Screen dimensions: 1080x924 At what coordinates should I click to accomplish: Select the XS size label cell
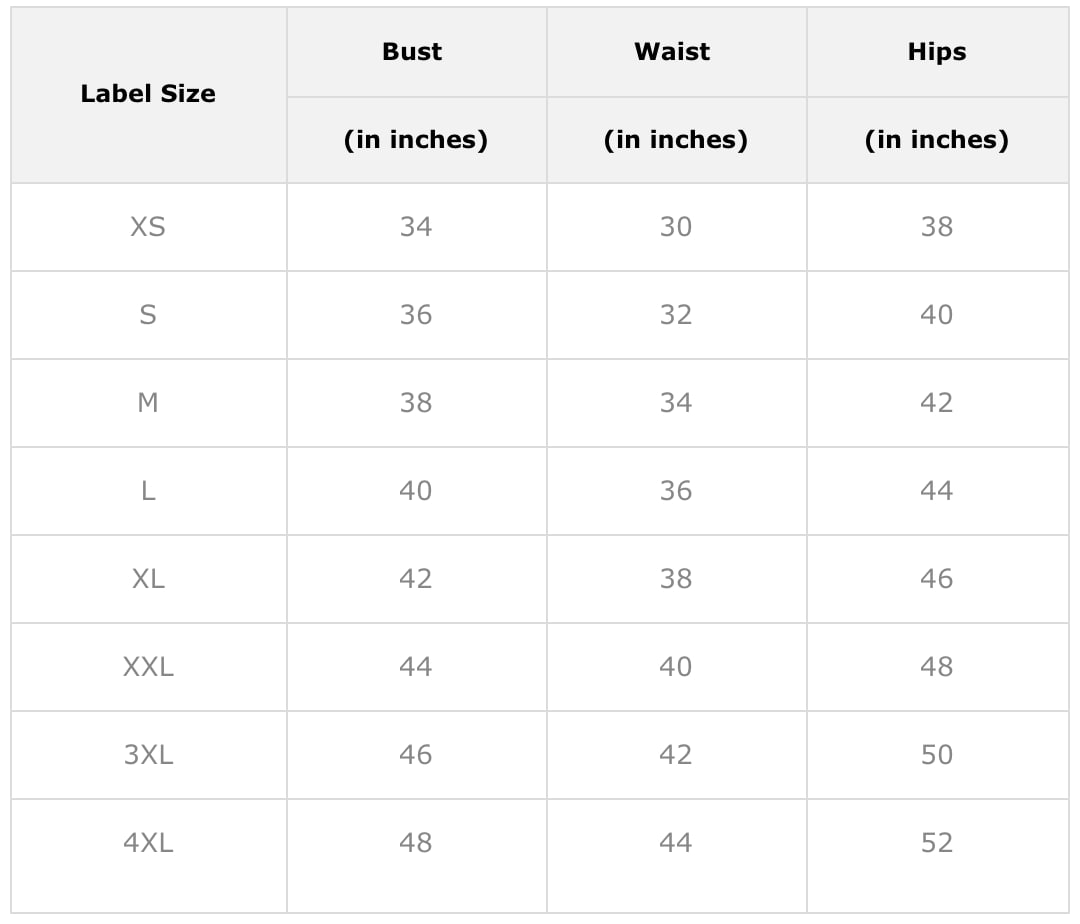tap(148, 227)
